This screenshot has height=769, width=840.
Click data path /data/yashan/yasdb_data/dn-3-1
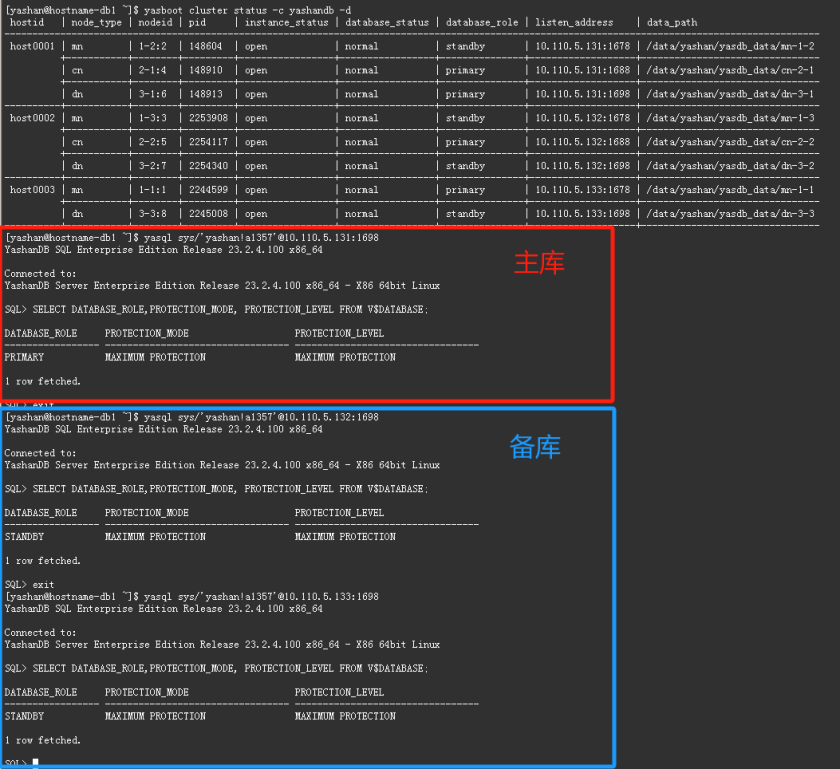click(731, 94)
